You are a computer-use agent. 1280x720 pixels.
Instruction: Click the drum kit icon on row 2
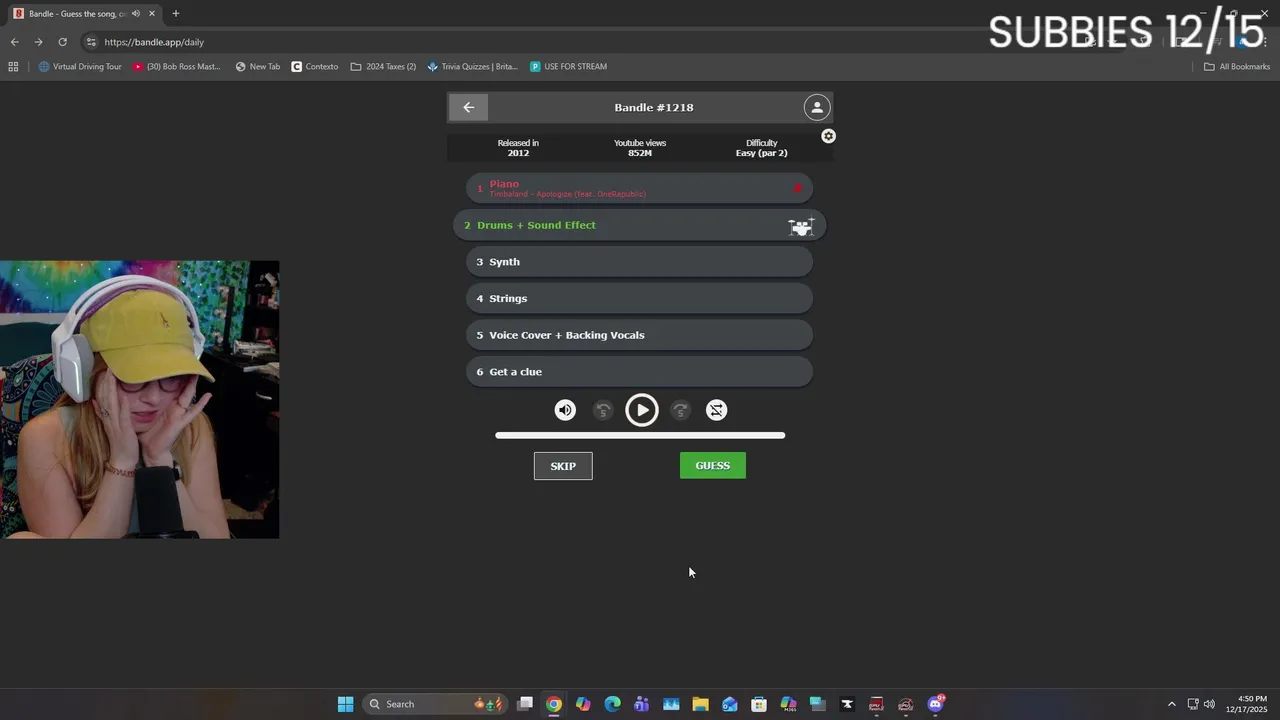(801, 226)
